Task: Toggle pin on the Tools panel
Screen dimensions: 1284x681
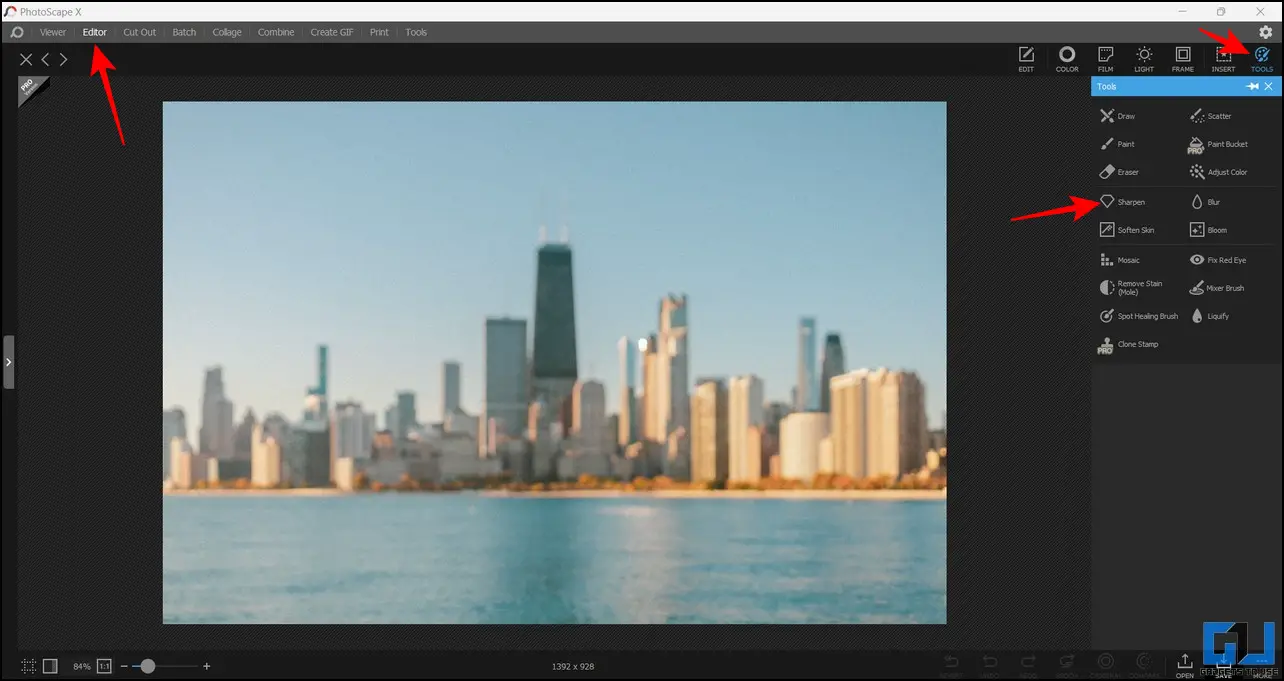Action: point(1252,87)
